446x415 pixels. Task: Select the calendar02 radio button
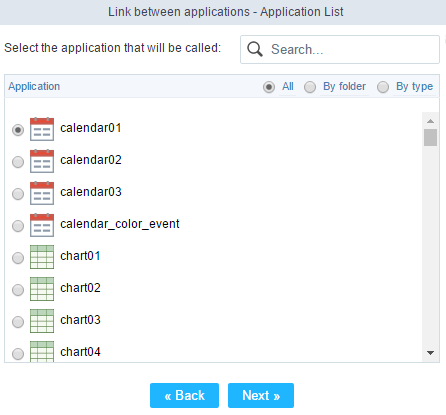click(x=18, y=162)
